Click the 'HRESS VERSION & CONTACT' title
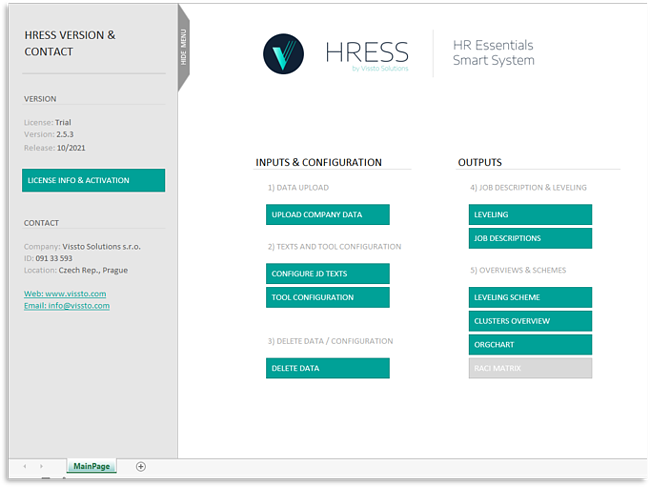The width and height of the screenshot is (650, 487). point(70,43)
